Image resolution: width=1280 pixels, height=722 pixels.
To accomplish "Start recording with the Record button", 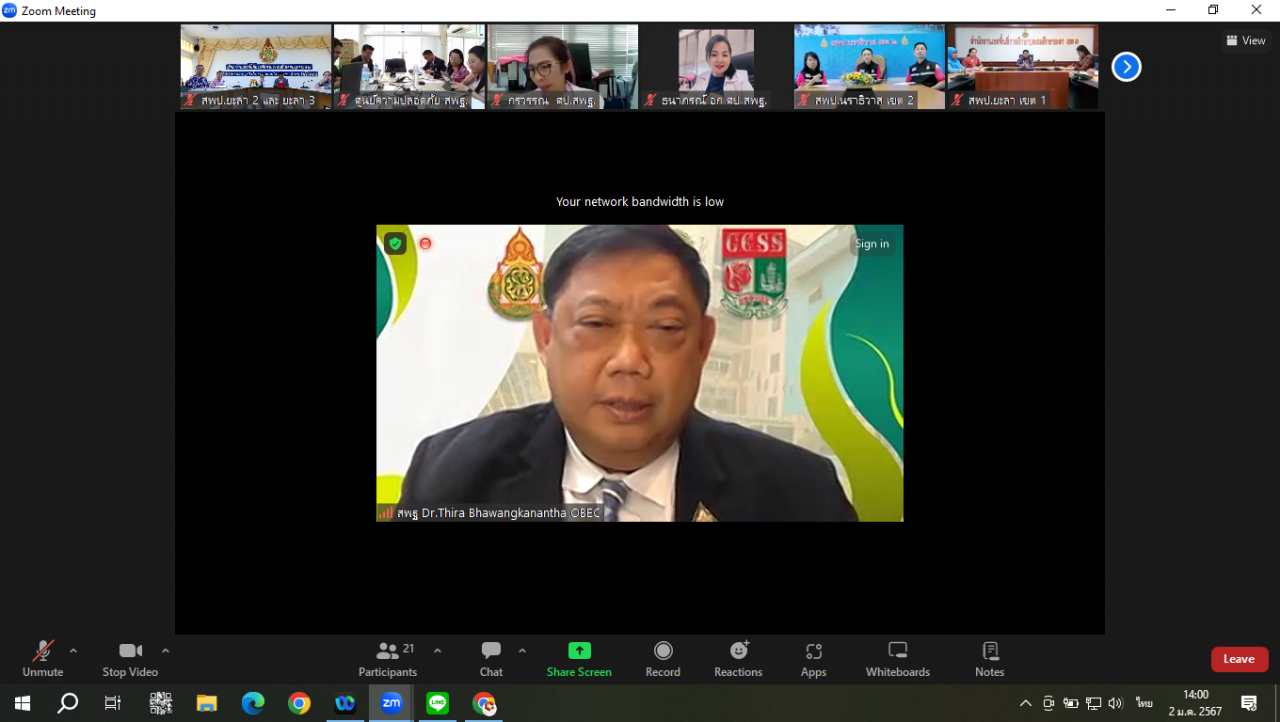I will click(x=663, y=659).
